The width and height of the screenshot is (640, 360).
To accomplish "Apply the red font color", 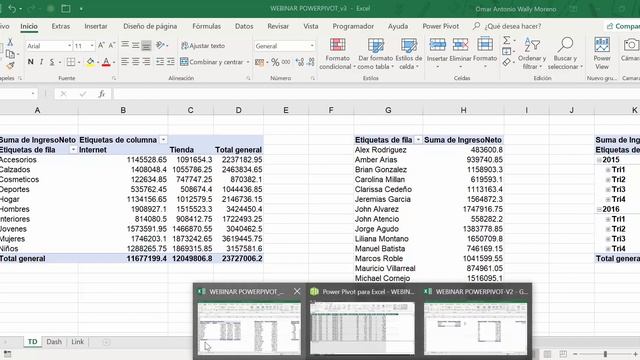I will pos(106,62).
